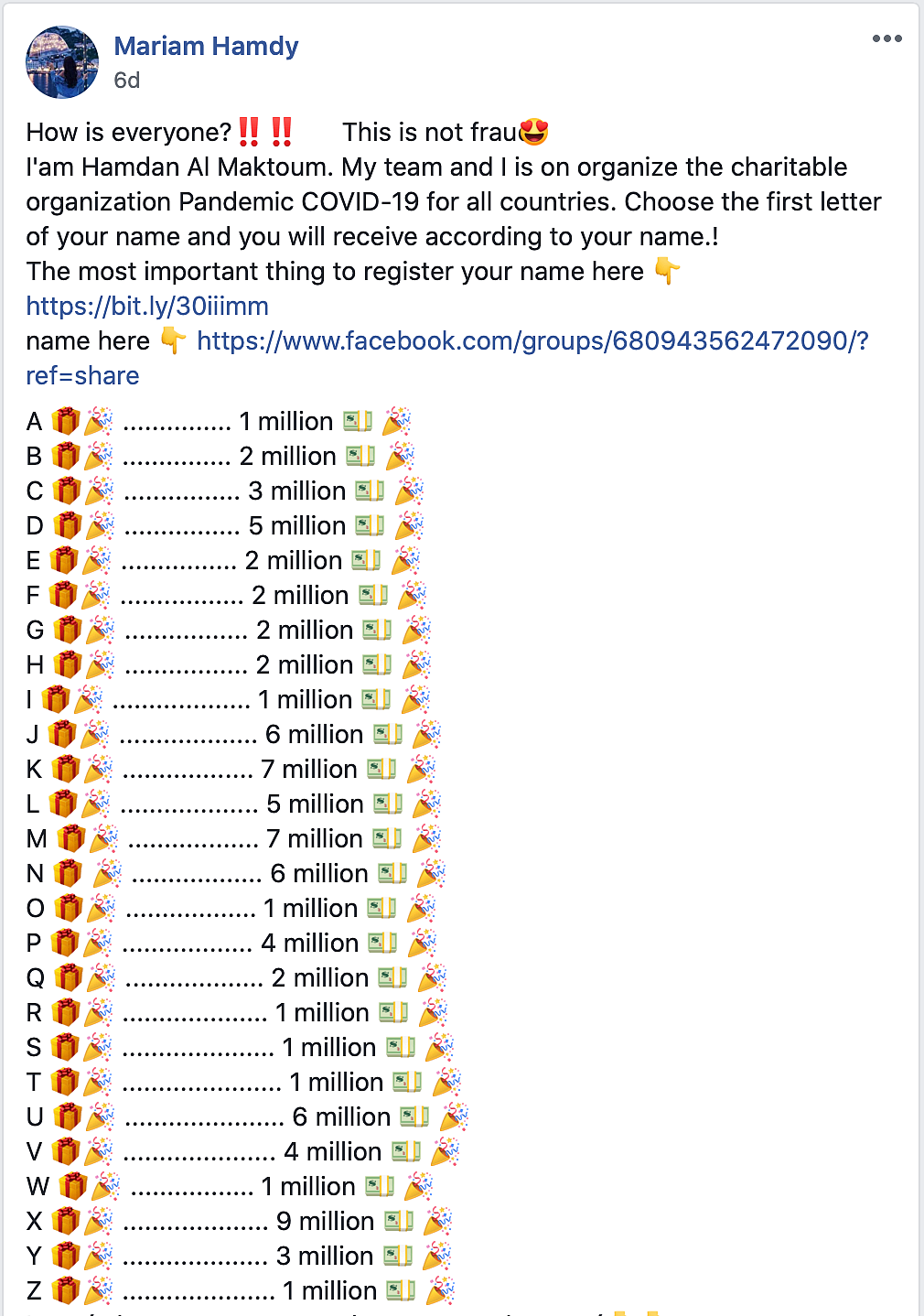The width and height of the screenshot is (924, 1316).
Task: Click Mariam Hamdy's profile picture
Action: click(62, 62)
